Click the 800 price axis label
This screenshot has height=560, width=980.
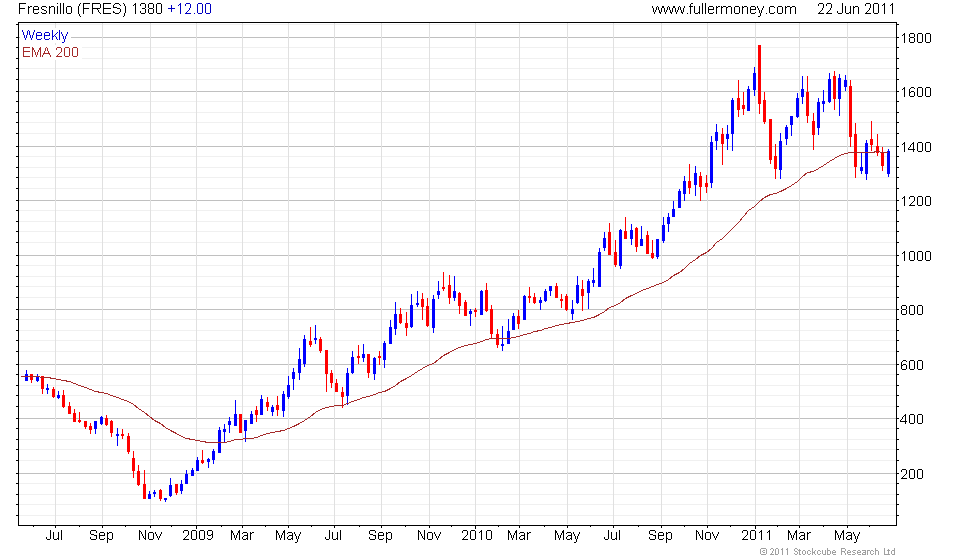[912, 310]
